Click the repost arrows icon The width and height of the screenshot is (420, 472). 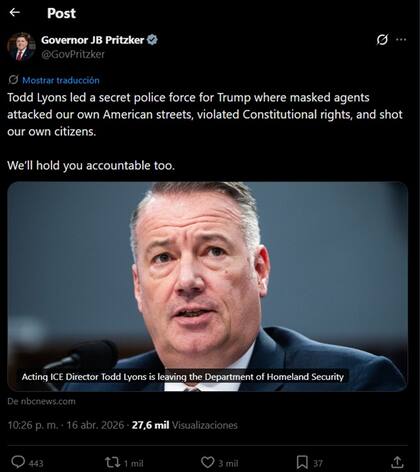[112, 462]
